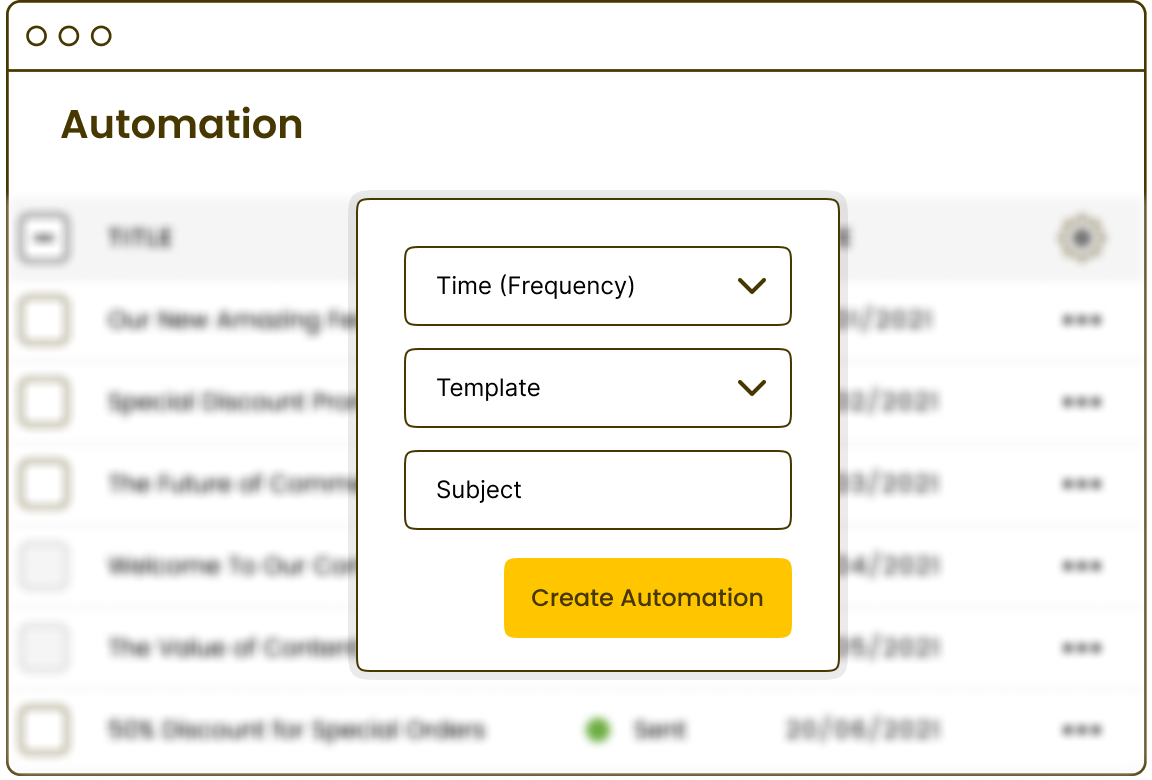Screen dimensions: 1152x780
Task: Open the three-dot menu for 'The Value of Content' row
Action: coord(1081,649)
